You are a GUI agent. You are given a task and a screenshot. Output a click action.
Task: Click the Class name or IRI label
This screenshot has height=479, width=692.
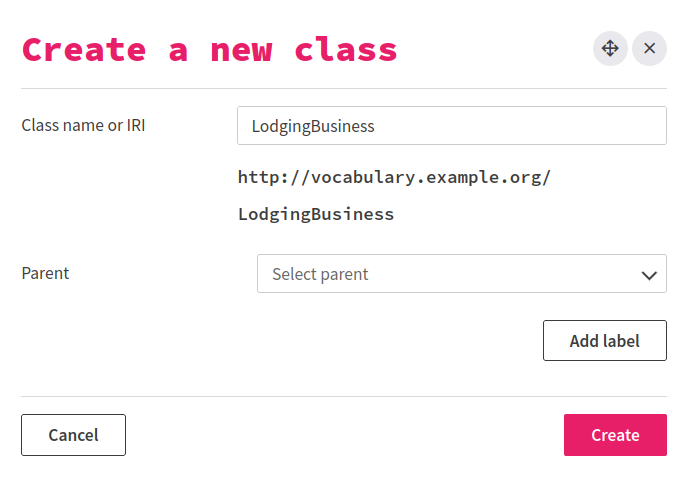point(83,126)
